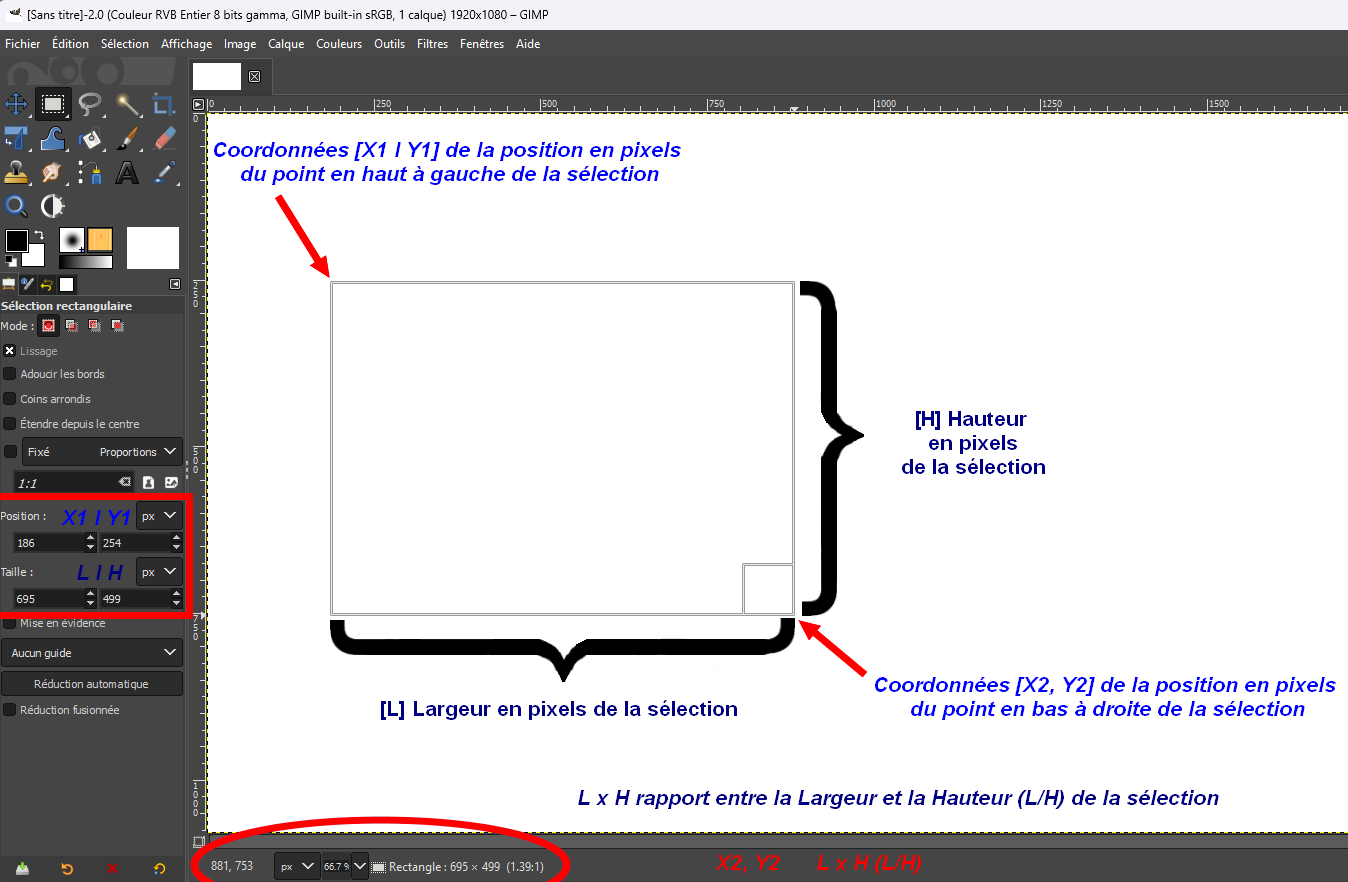
Task: Select the Text tool
Action: 127,172
